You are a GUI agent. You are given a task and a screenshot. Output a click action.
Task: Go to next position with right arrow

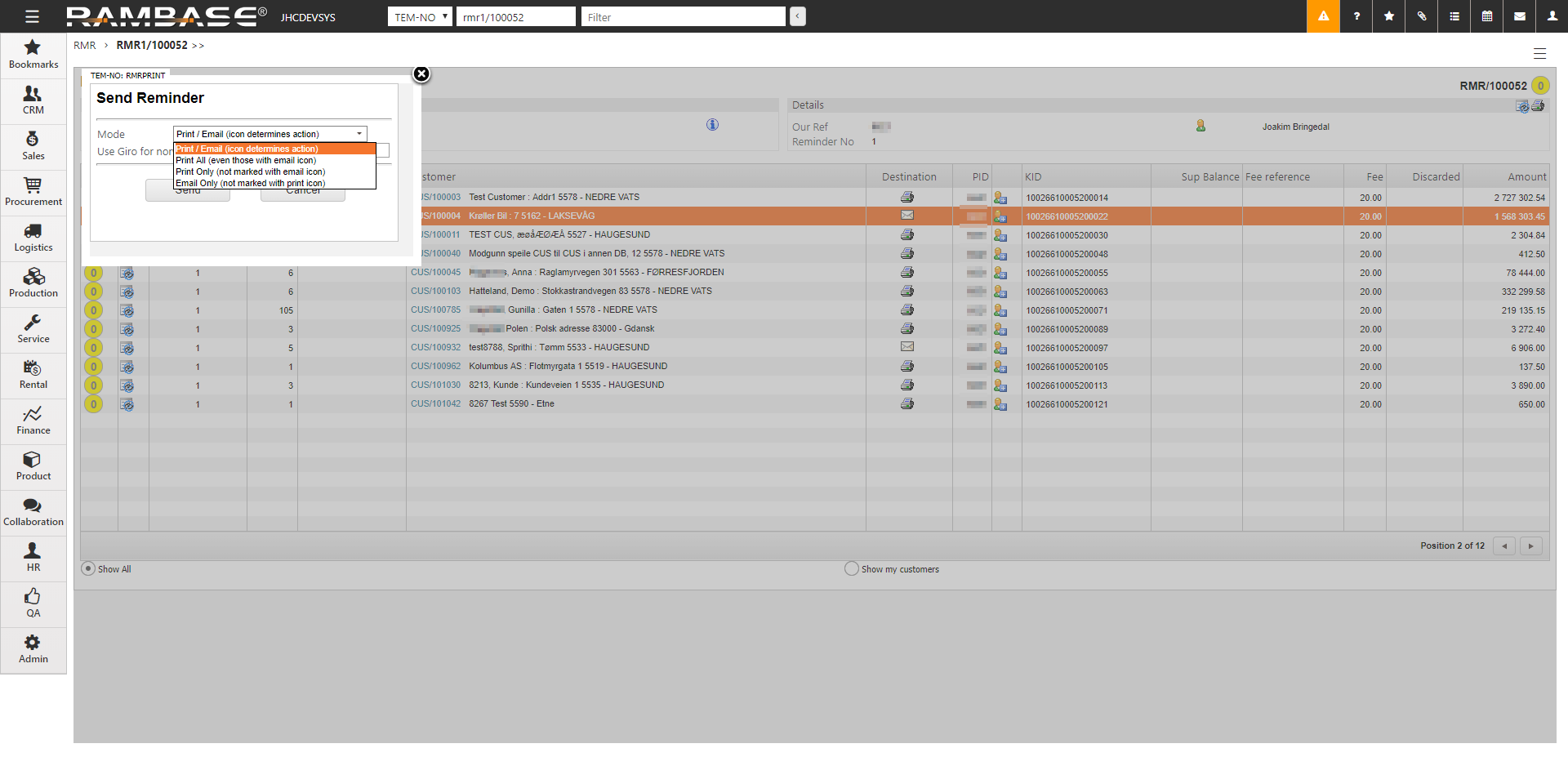1530,546
